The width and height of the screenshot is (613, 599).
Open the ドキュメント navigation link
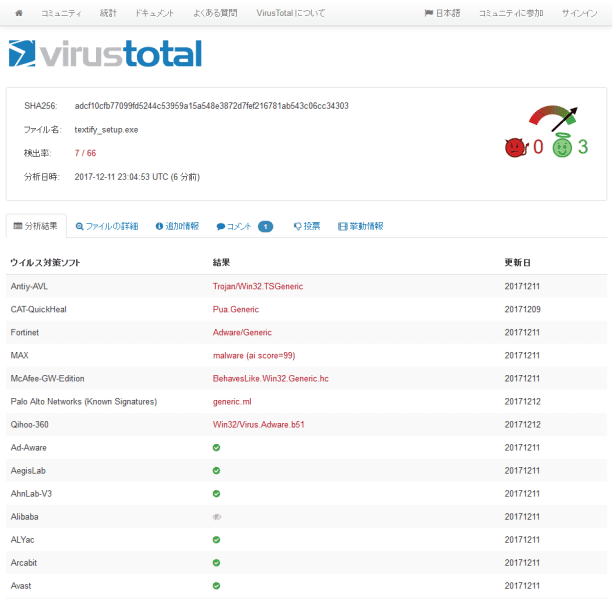[x=155, y=13]
